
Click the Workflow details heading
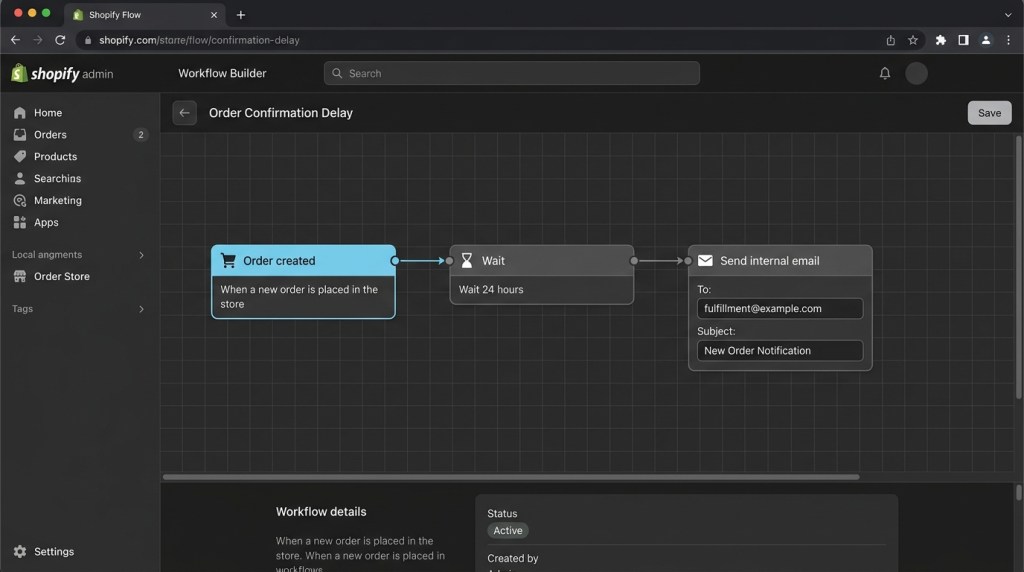321,512
